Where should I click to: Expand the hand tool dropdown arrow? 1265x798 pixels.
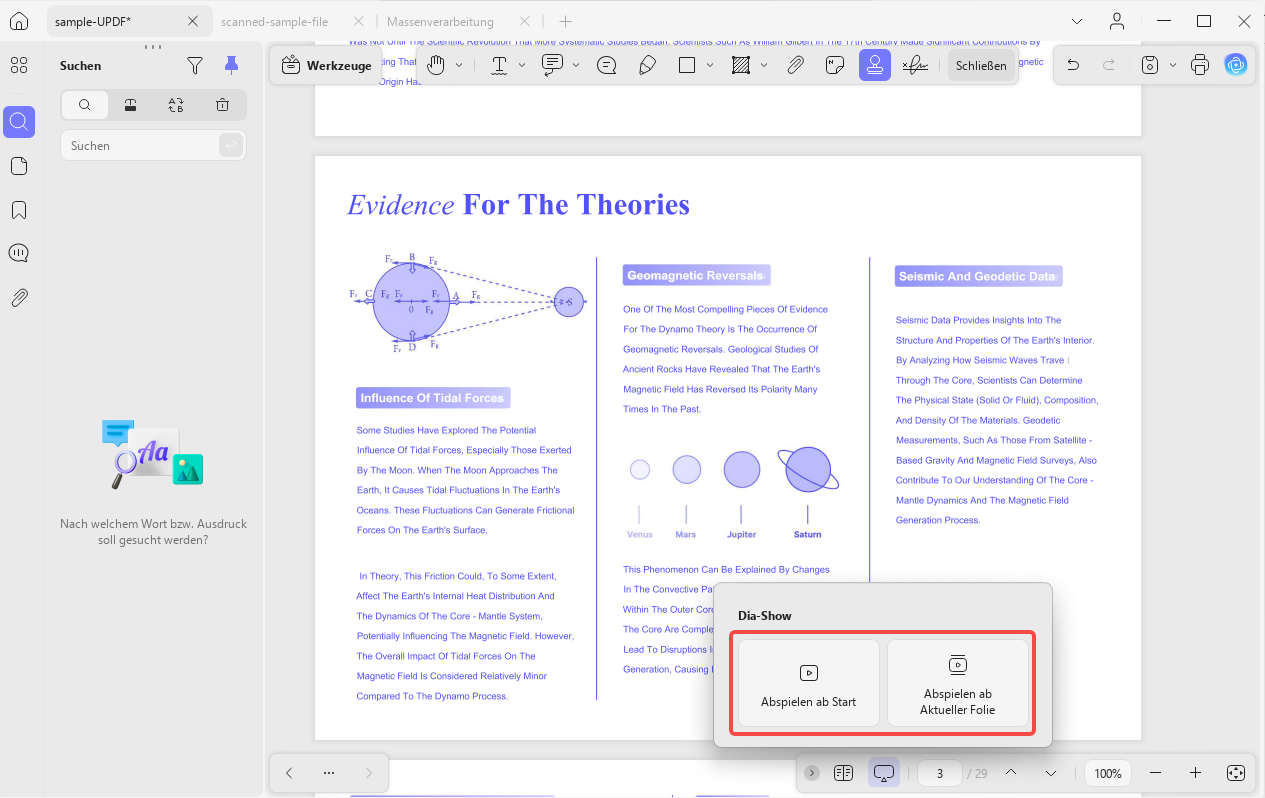click(x=459, y=65)
